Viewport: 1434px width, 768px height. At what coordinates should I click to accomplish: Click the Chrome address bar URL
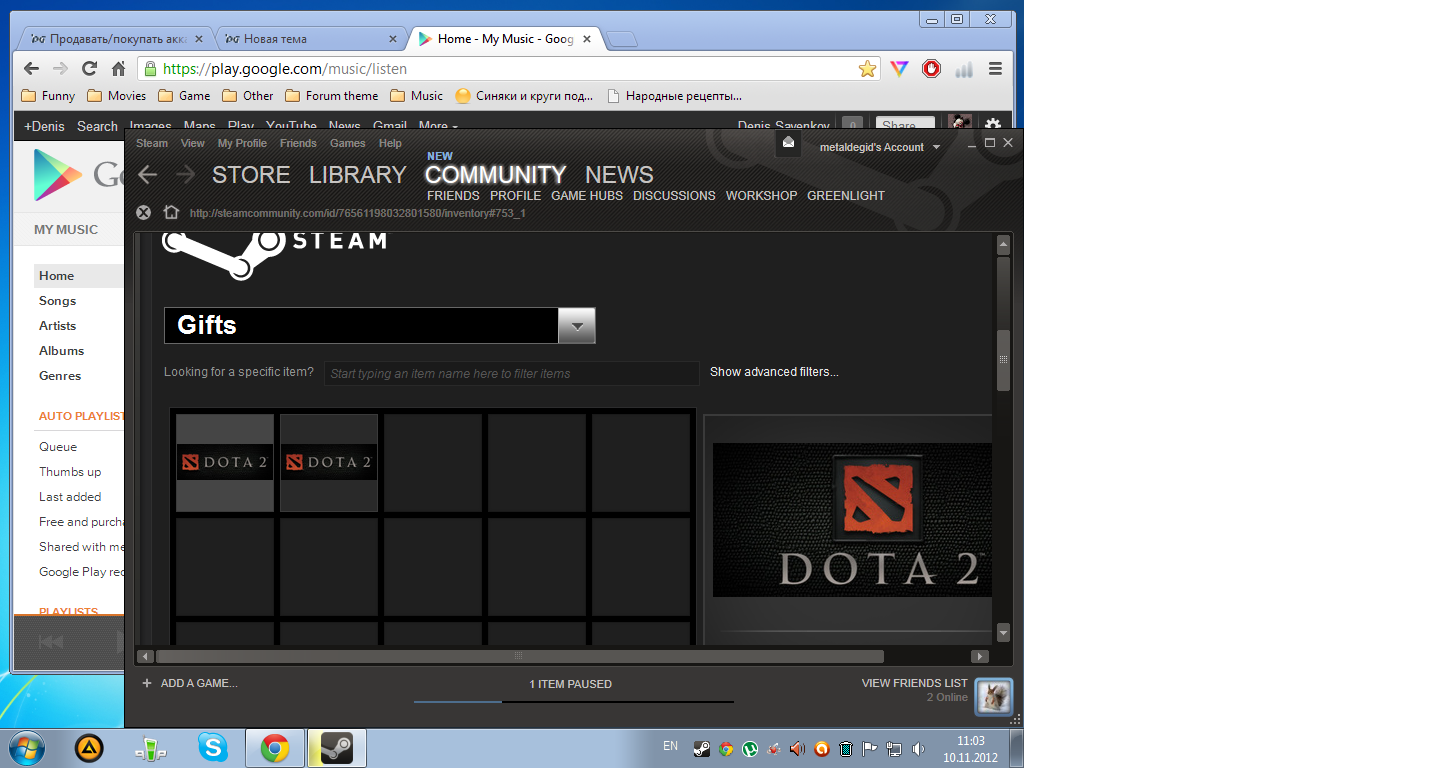click(285, 69)
